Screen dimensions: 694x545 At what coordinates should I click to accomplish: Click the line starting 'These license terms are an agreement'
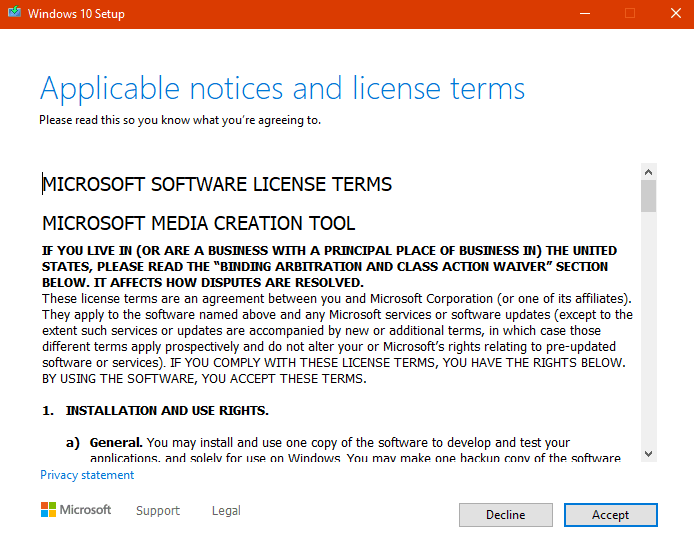[x=337, y=299]
